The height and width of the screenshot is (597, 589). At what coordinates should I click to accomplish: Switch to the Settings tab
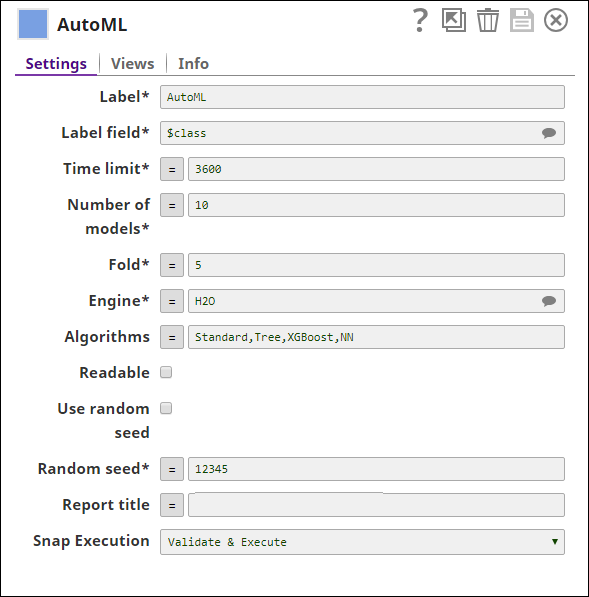56,64
